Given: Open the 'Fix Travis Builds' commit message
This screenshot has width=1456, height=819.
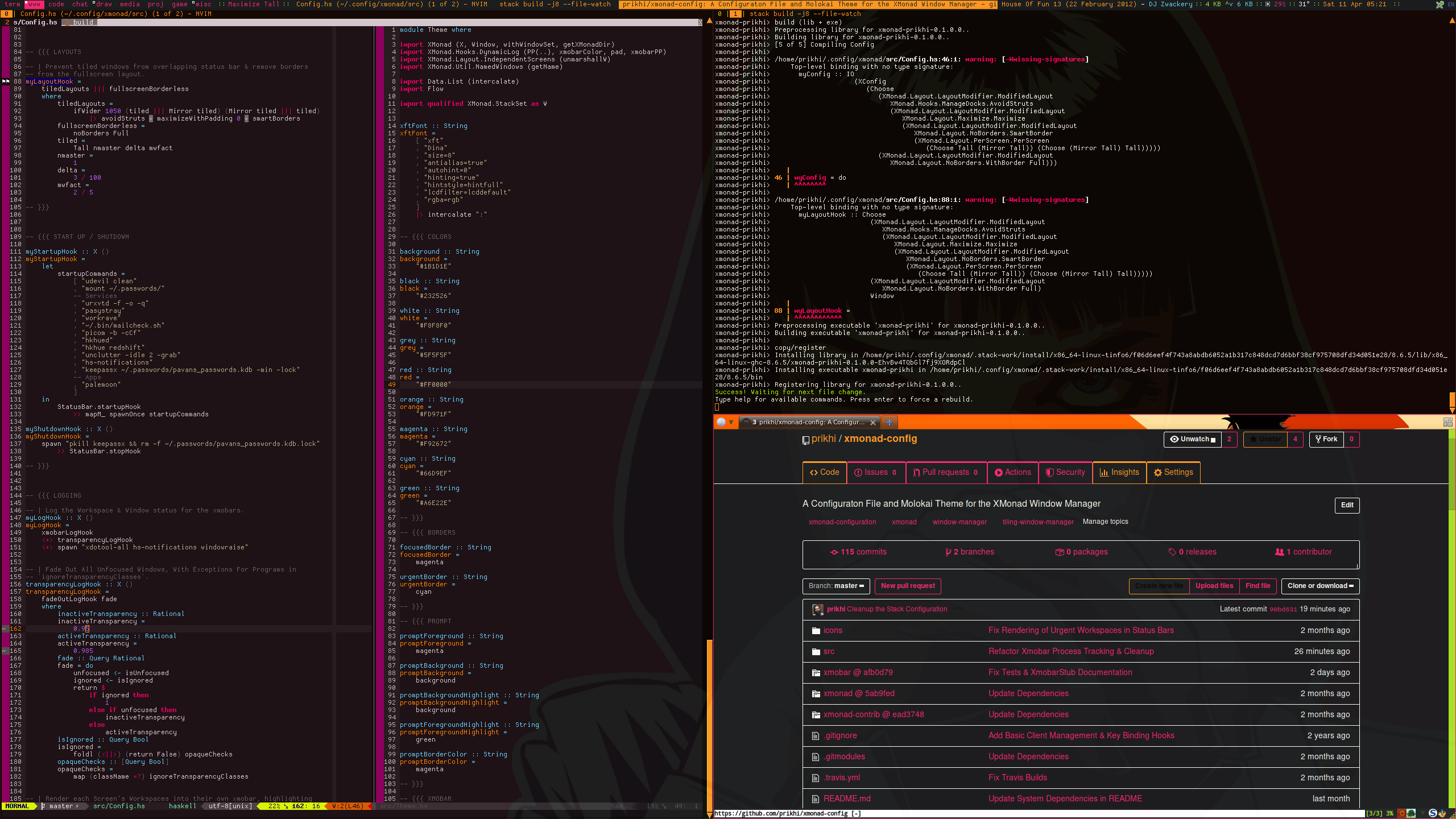Looking at the screenshot, I should click(1017, 778).
